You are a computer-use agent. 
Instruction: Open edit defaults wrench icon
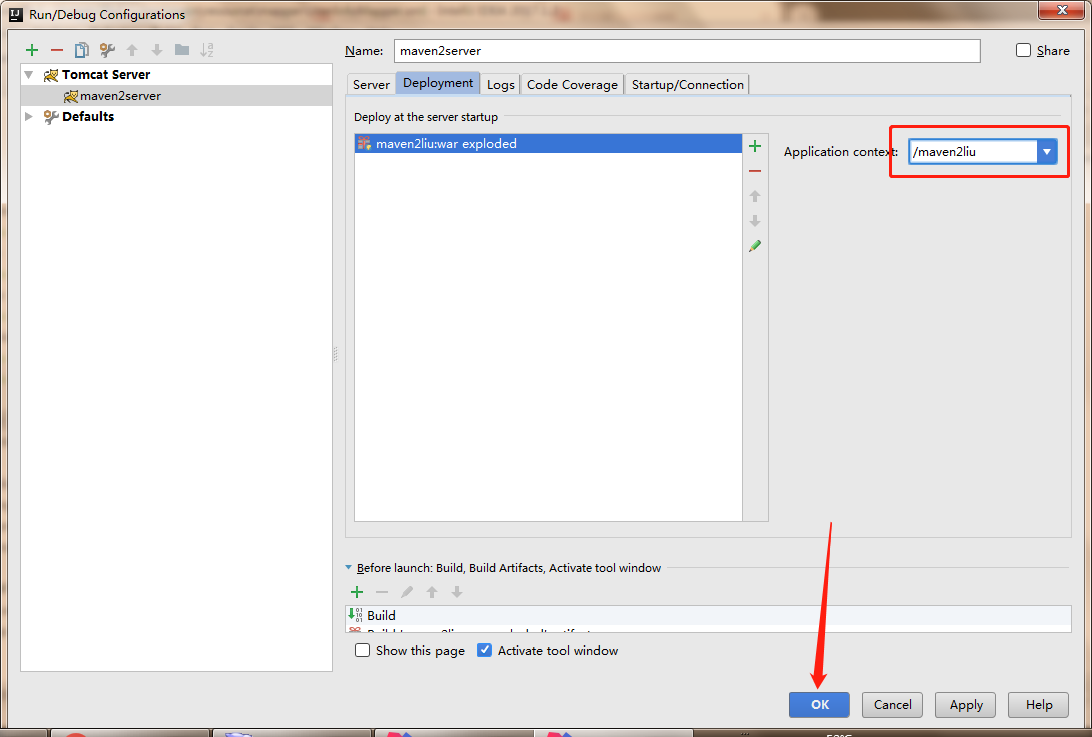coord(107,50)
